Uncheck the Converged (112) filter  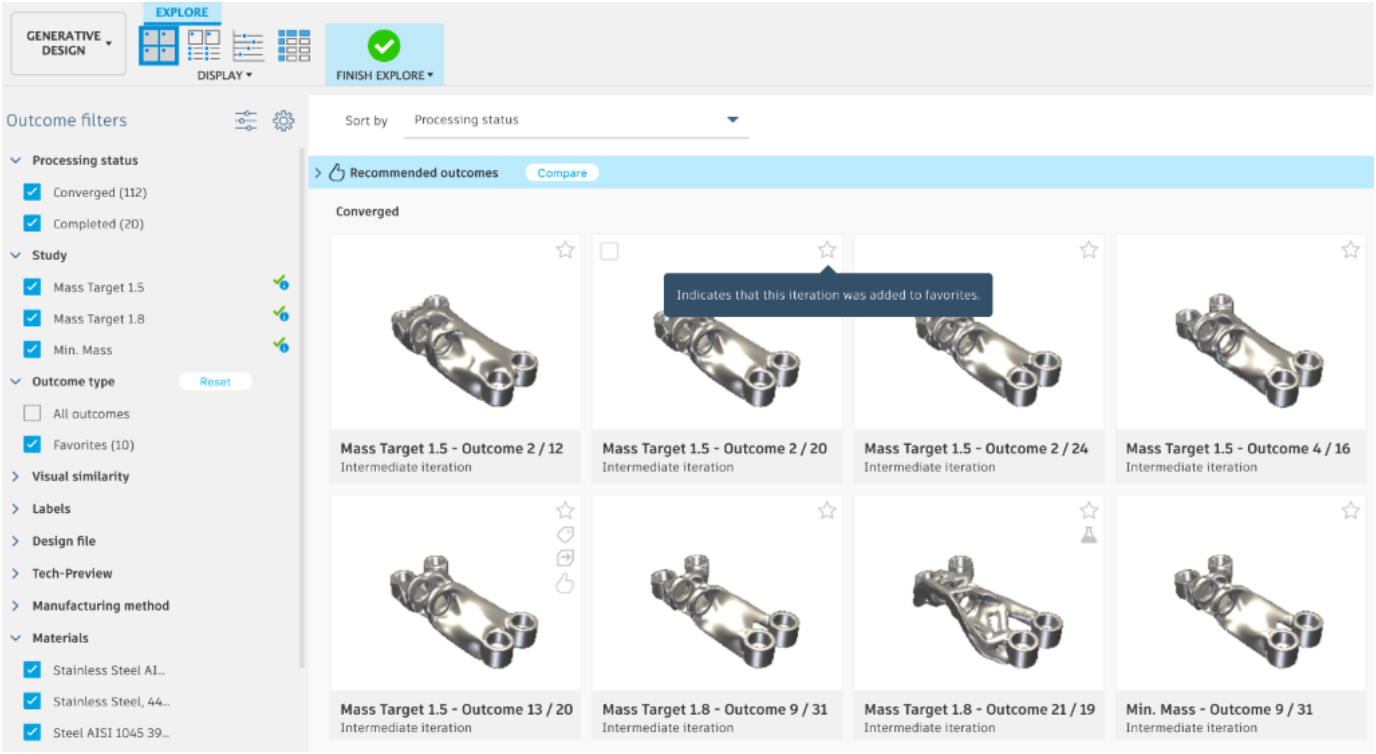pos(32,192)
